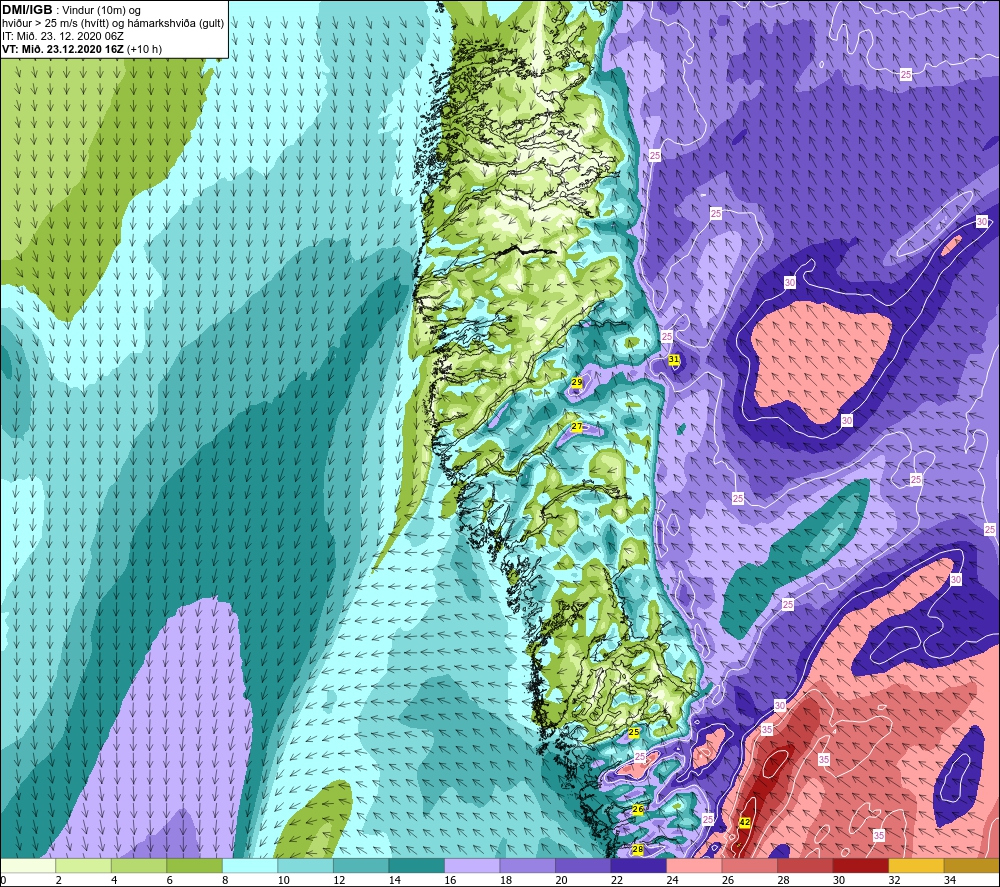Click the yellow 42 maximum gust label
Image resolution: width=1000 pixels, height=887 pixels.
pos(744,823)
